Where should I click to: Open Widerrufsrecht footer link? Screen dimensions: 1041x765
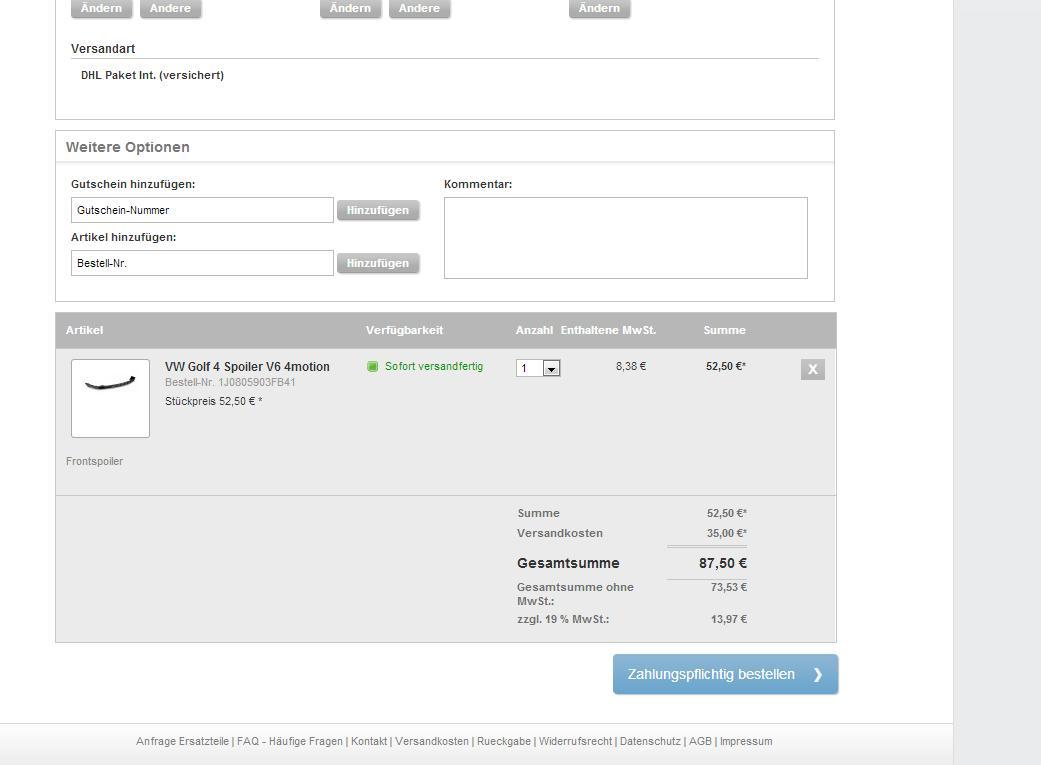pos(576,741)
